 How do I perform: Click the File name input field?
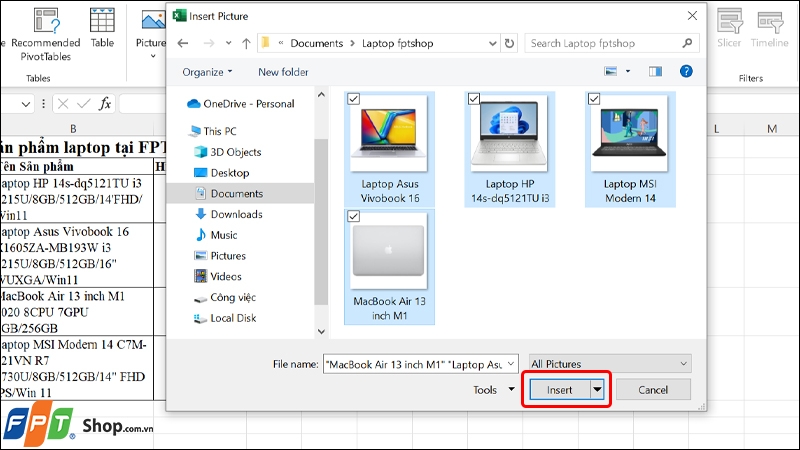point(413,364)
